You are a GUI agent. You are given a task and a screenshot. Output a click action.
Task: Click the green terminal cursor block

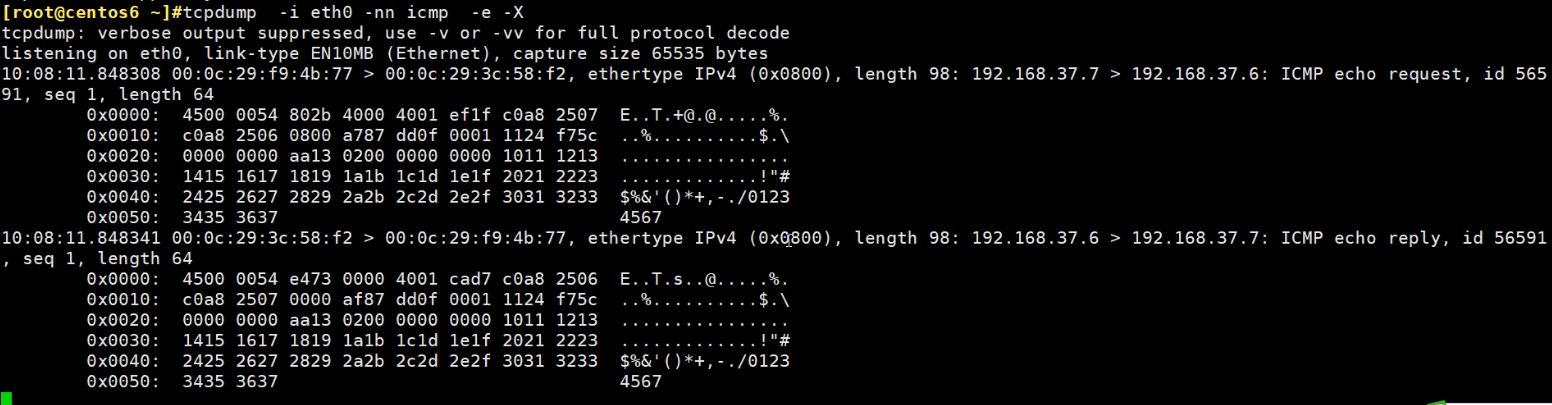[x=6, y=398]
